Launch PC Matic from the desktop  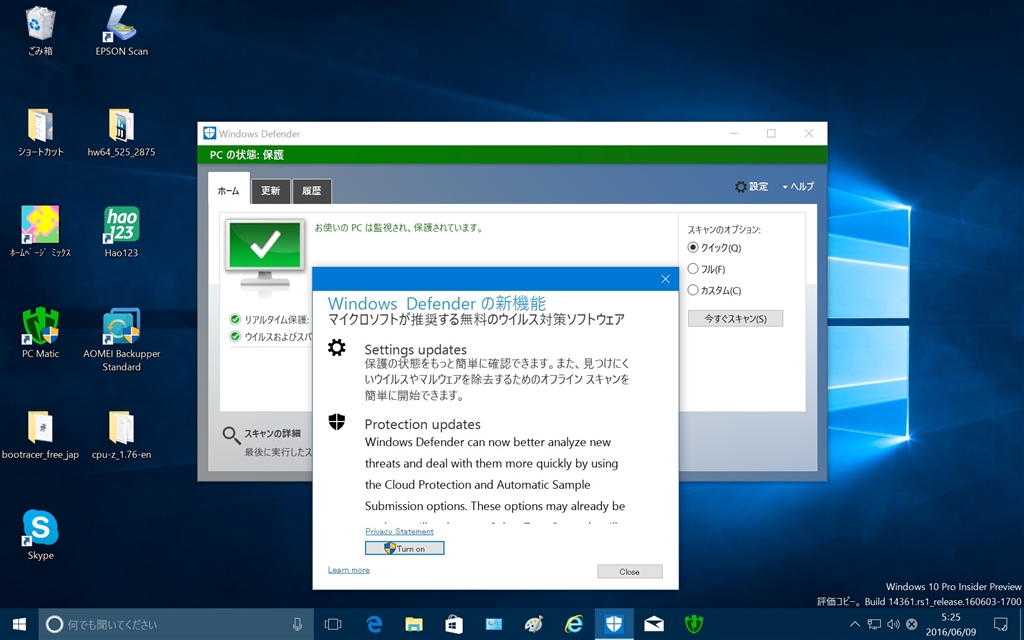[41, 328]
